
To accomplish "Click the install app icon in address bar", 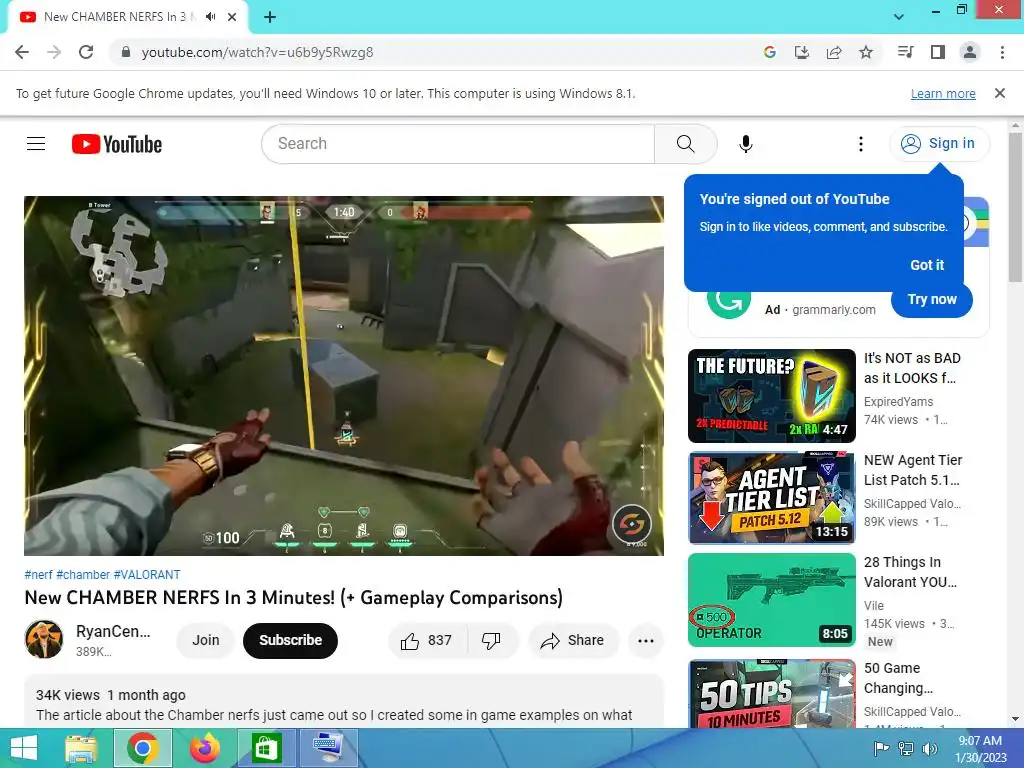I will [801, 52].
